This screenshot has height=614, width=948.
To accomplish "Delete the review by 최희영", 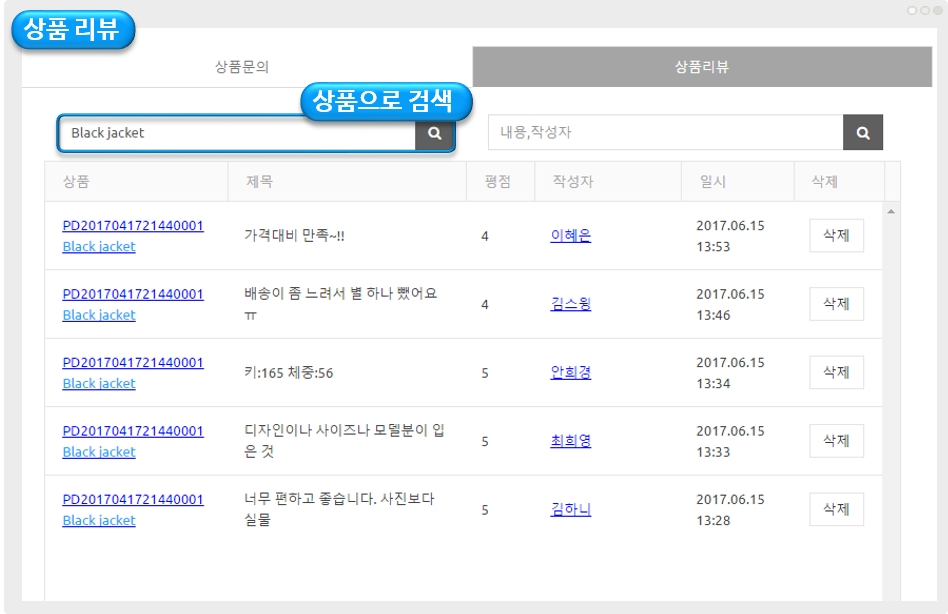I will [x=835, y=441].
